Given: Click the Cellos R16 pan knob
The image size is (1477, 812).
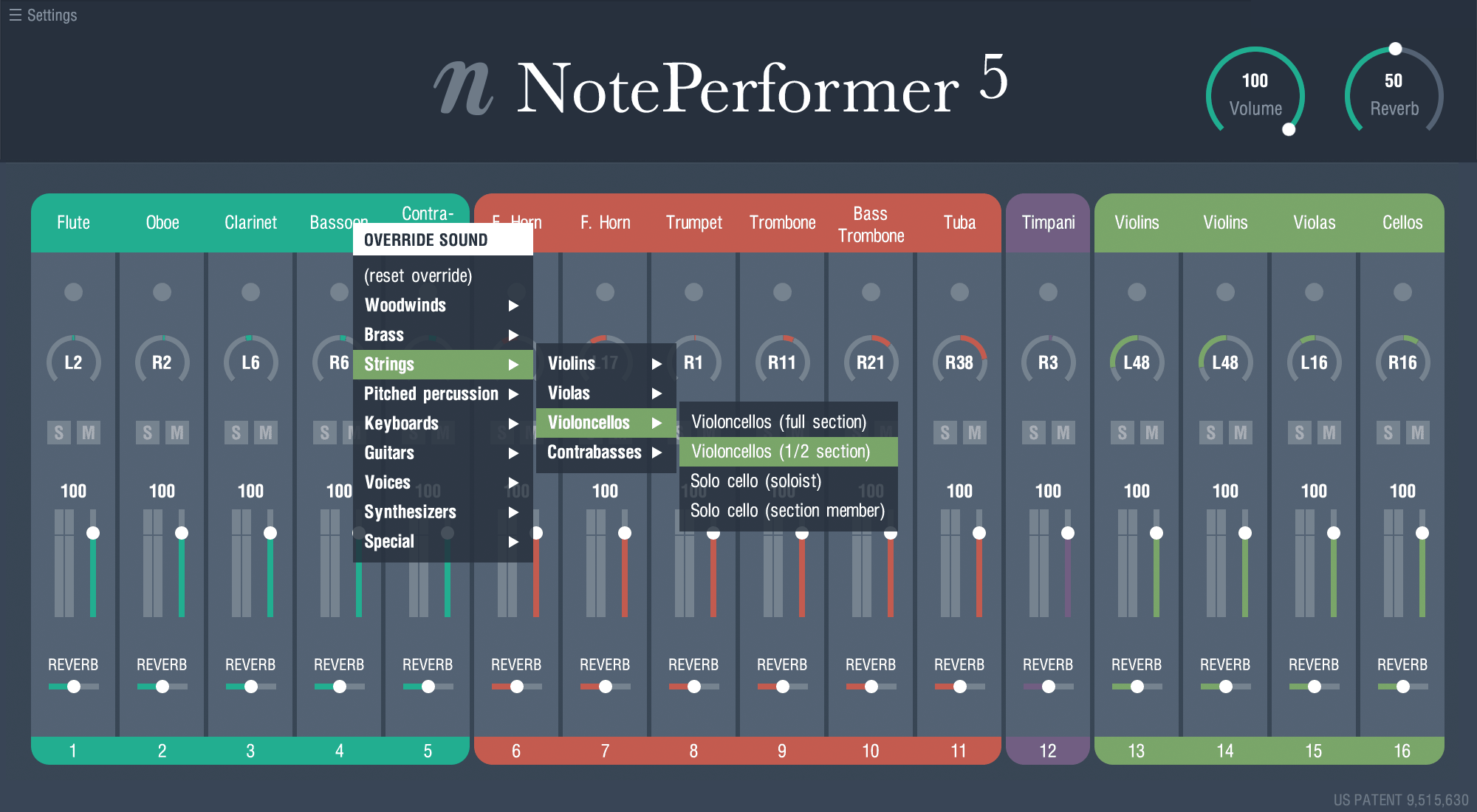Looking at the screenshot, I should pos(1402,362).
